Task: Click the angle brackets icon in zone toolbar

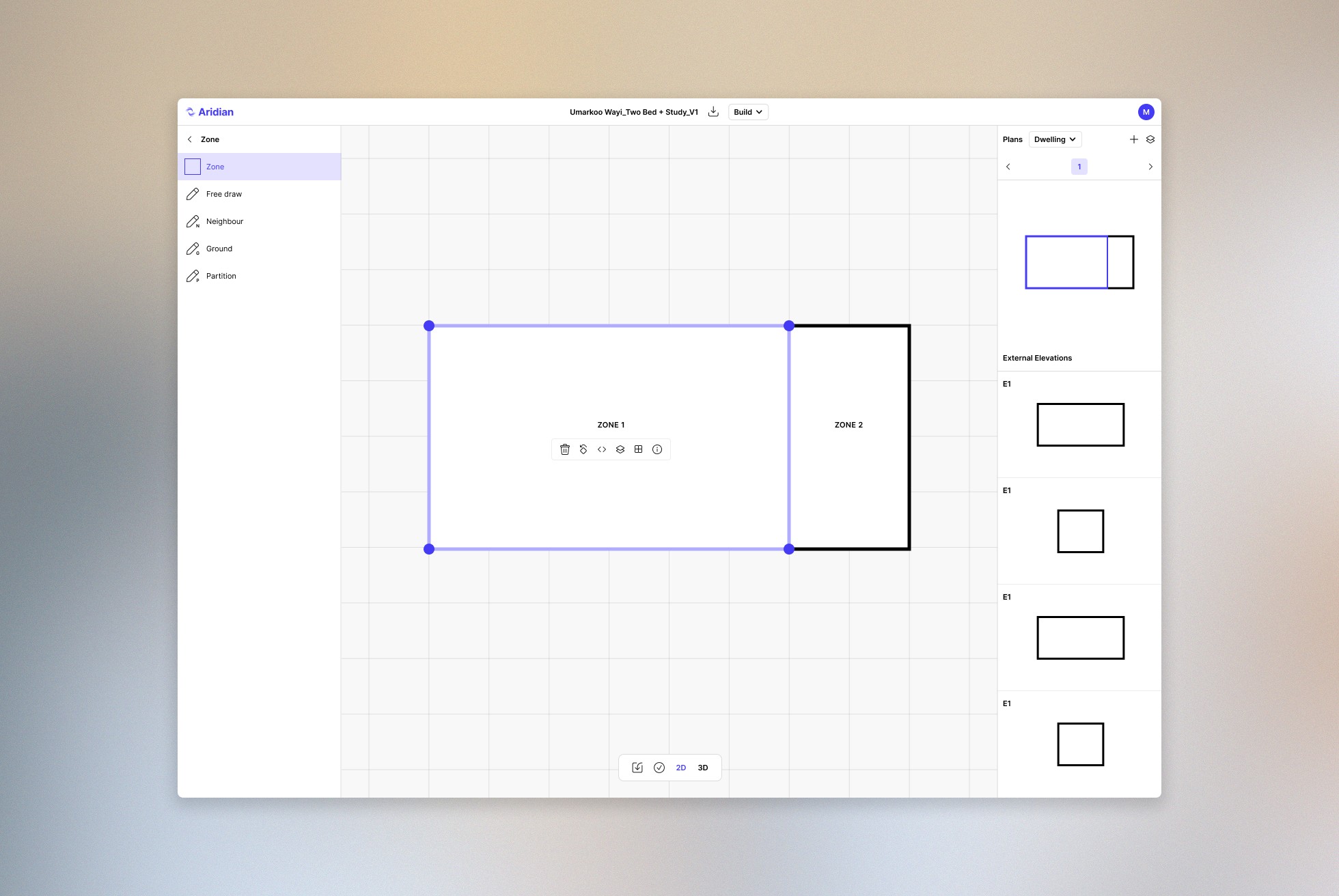Action: (602, 449)
